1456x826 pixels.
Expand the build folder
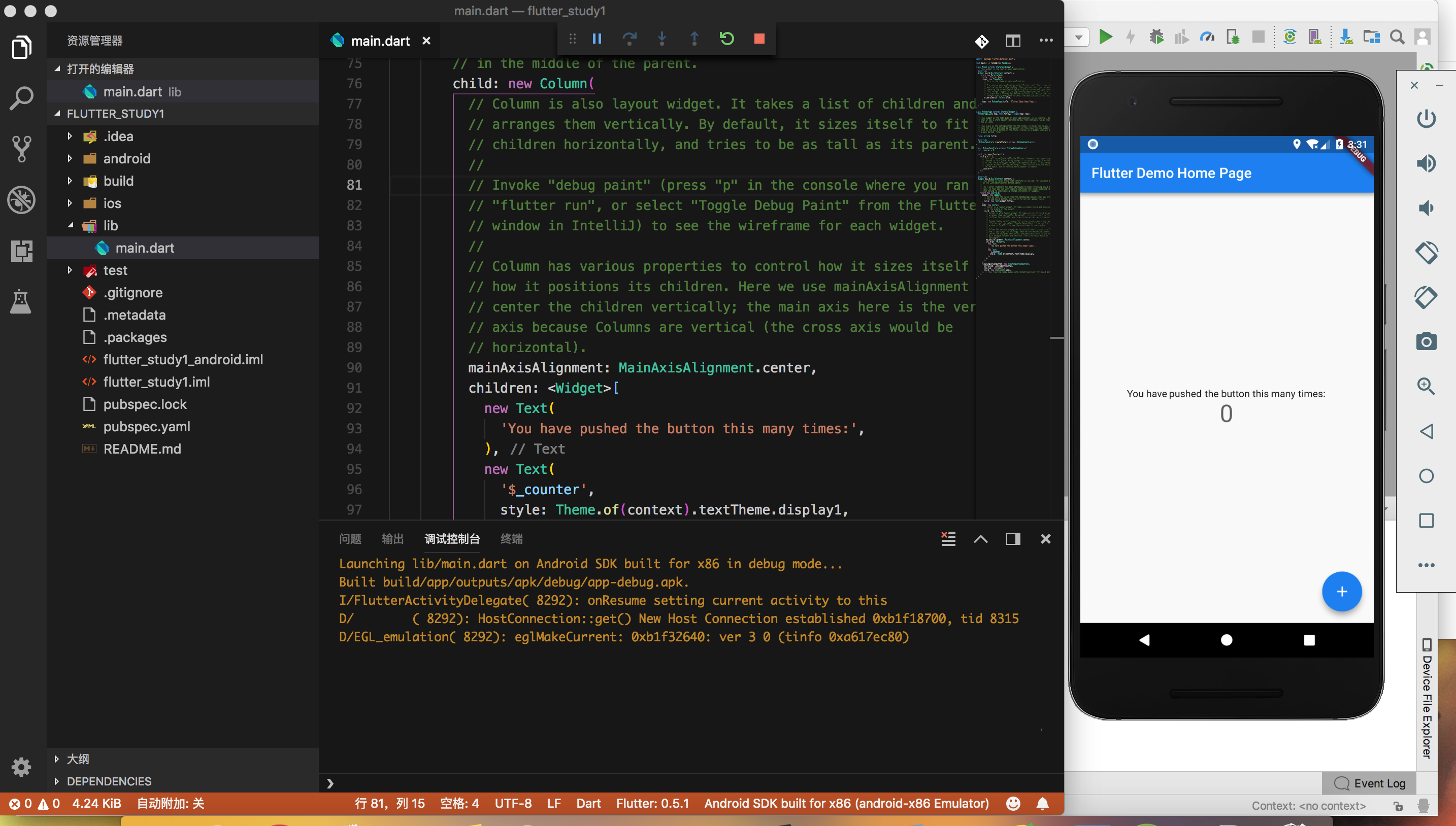click(70, 181)
